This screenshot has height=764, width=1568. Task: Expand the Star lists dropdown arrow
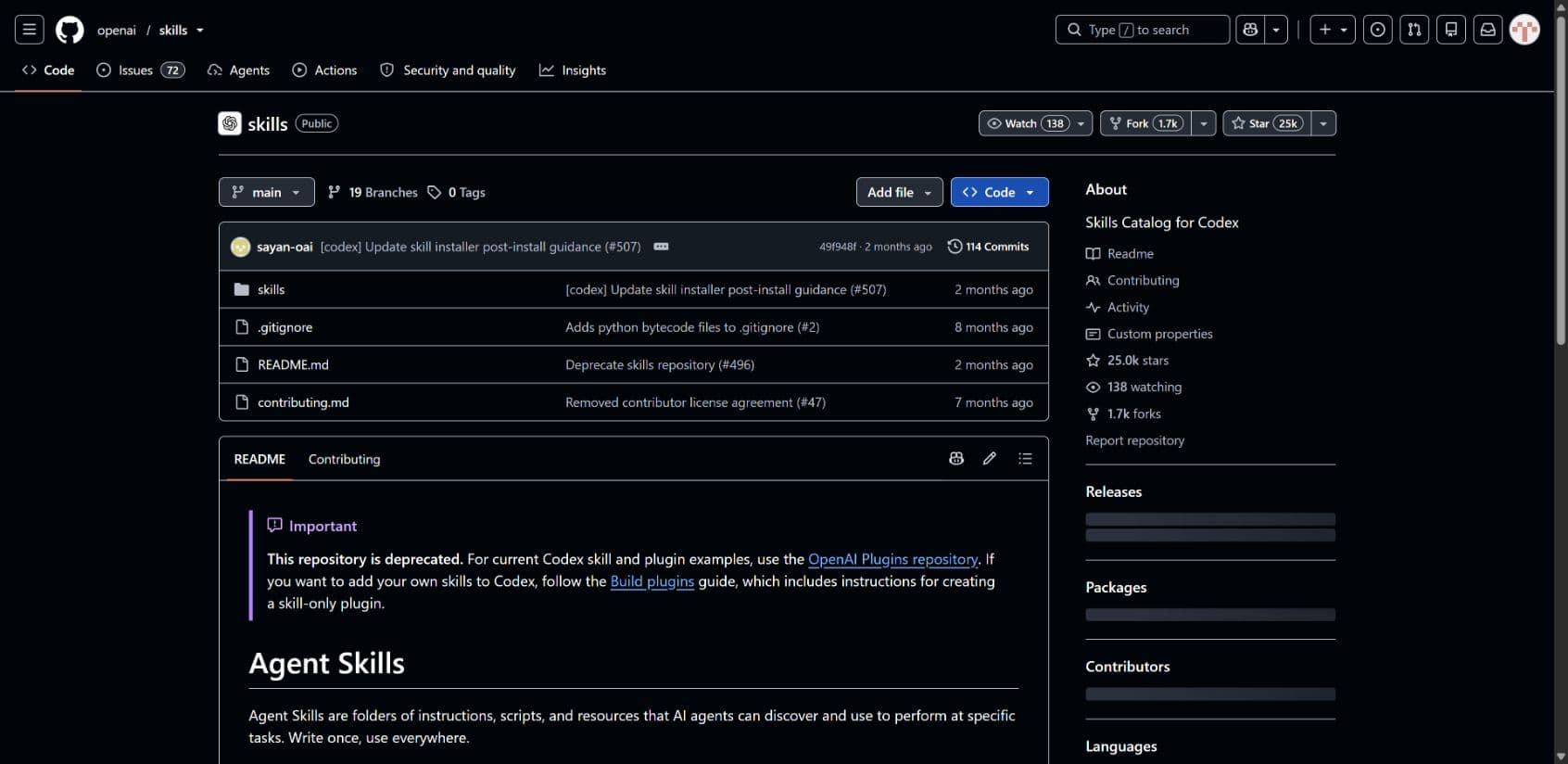(x=1323, y=123)
